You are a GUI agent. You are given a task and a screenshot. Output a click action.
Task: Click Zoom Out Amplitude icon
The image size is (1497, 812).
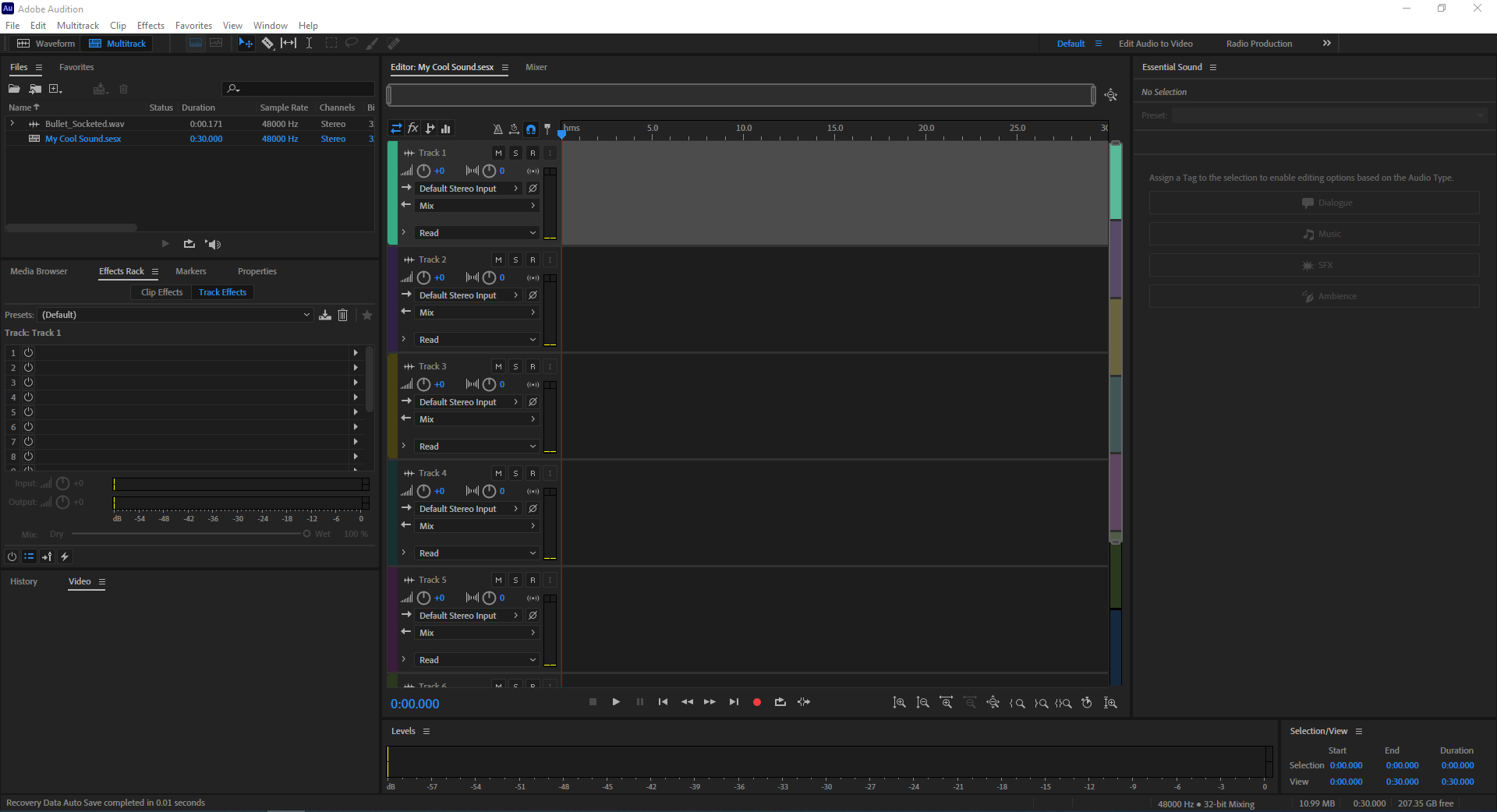922,702
